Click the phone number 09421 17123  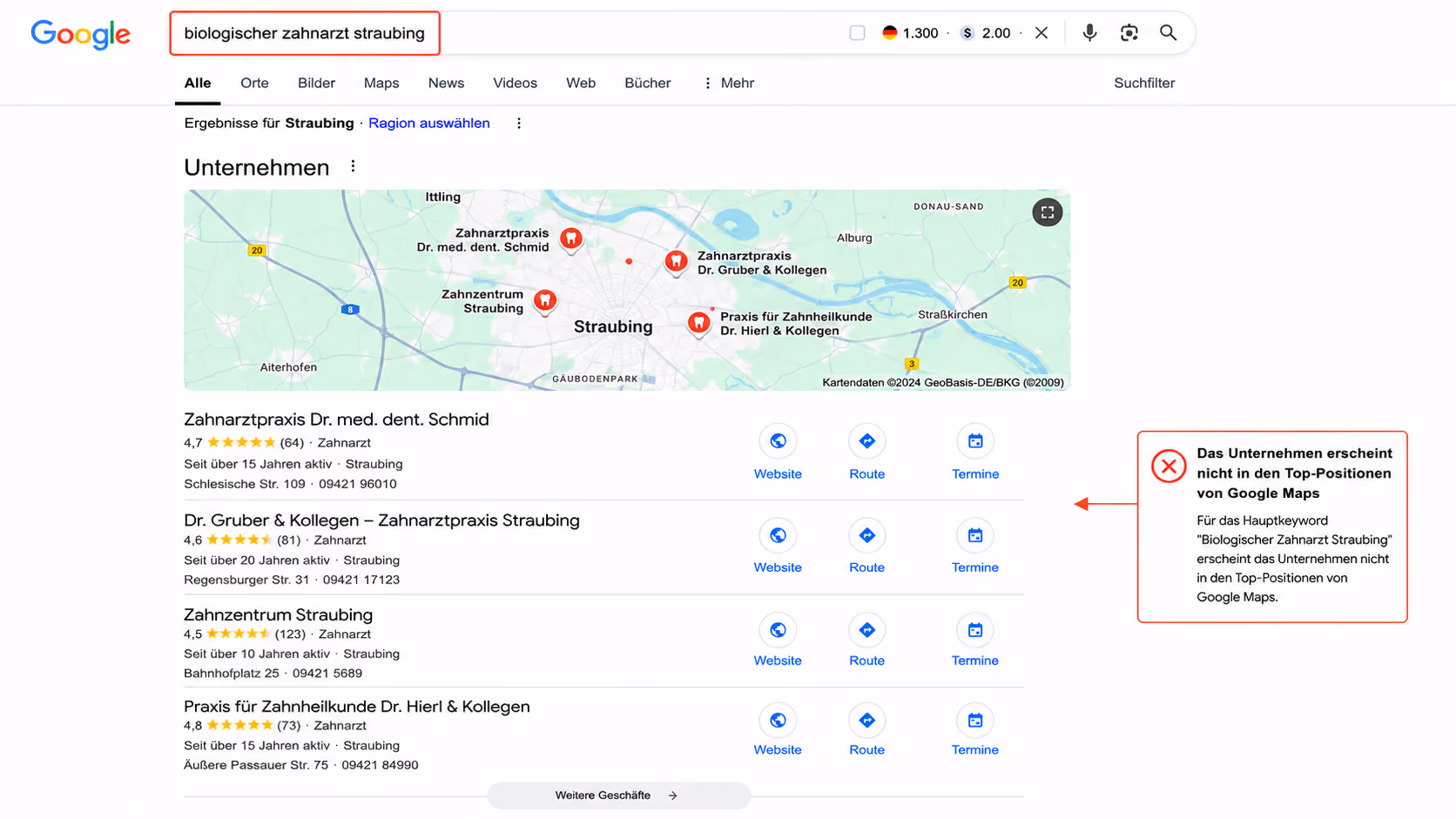tap(361, 580)
